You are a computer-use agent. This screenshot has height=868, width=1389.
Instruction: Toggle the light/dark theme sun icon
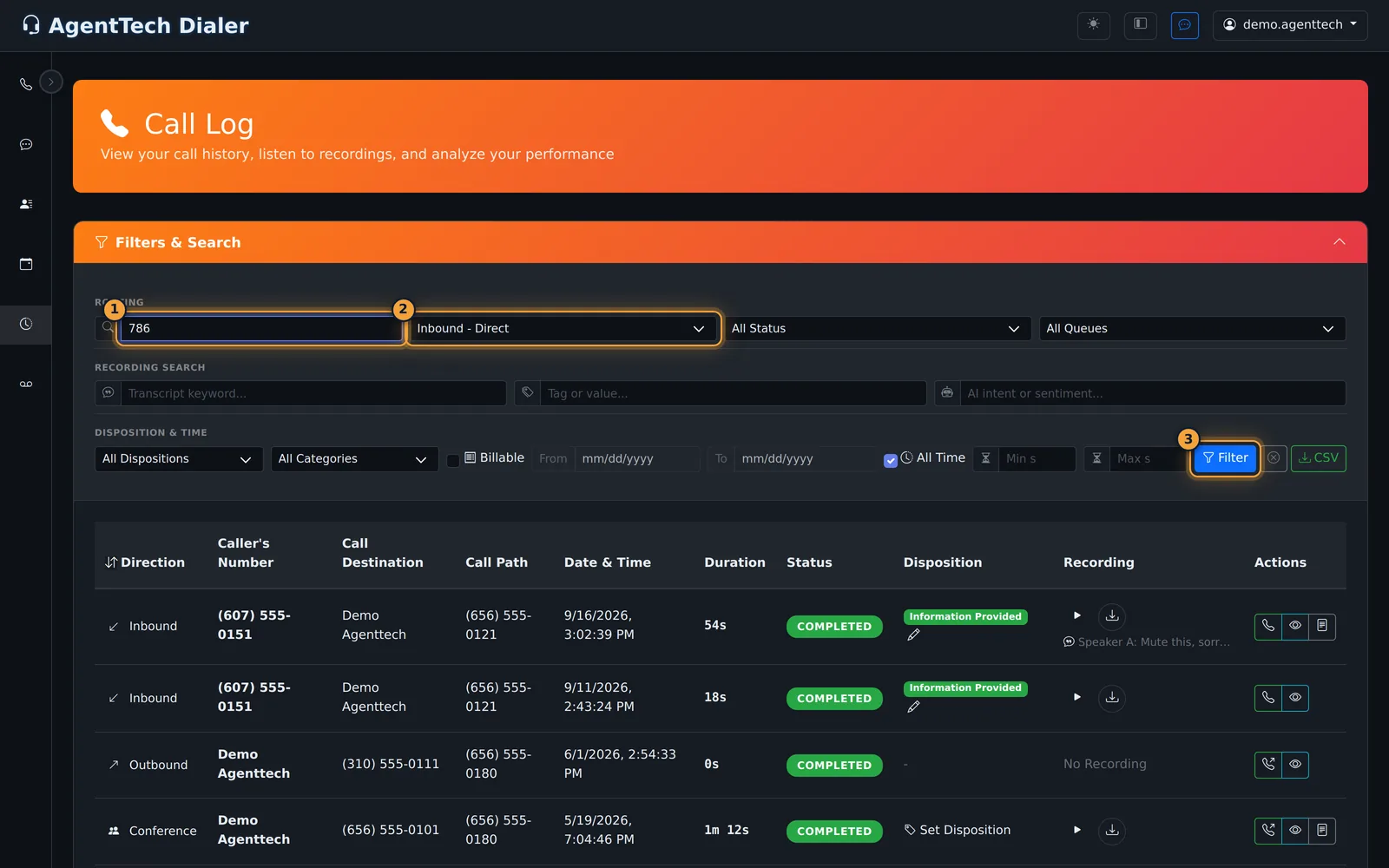point(1094,24)
